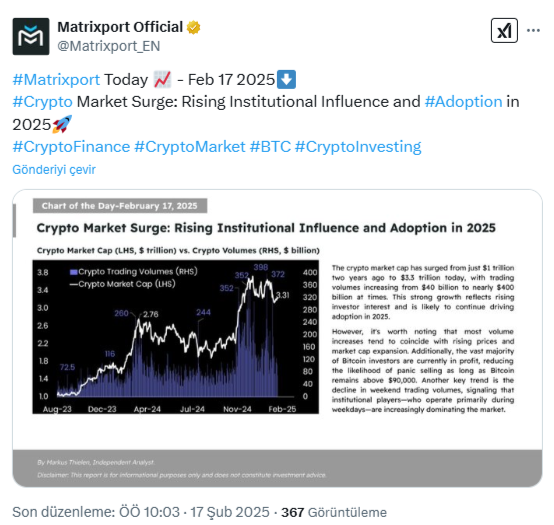Click the rocket emoji after 2025
Image resolution: width=554 pixels, height=525 pixels.
pyautogui.click(x=62, y=124)
